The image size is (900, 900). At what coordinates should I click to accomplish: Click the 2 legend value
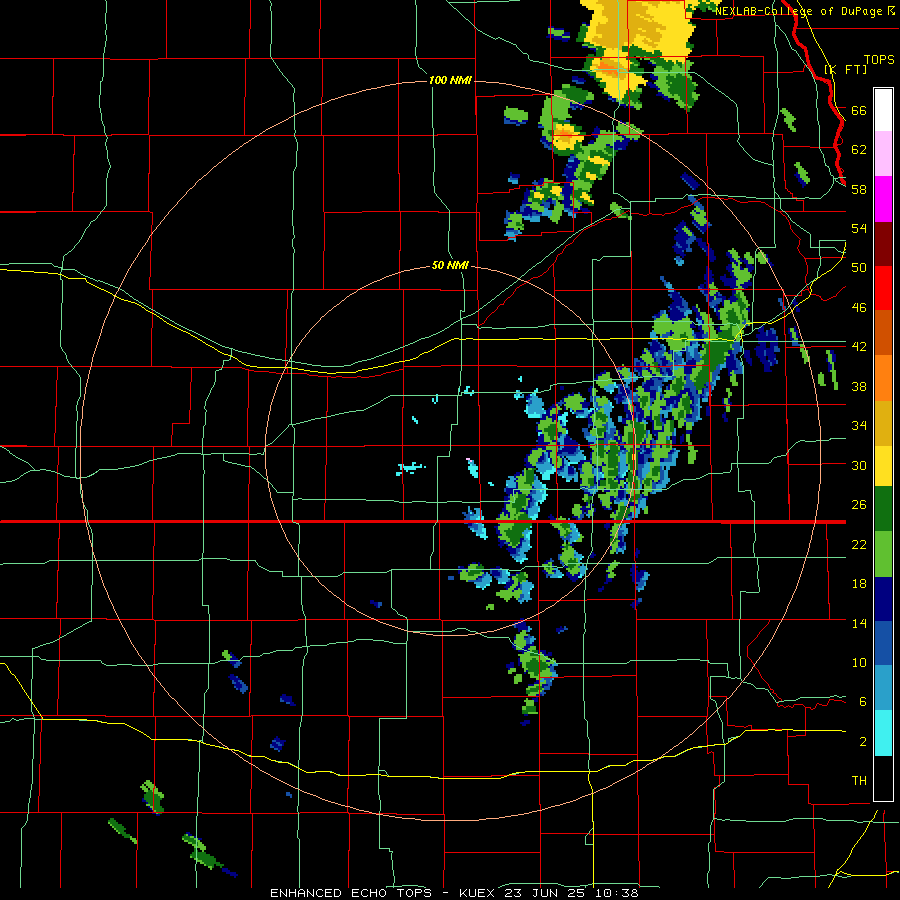[863, 741]
